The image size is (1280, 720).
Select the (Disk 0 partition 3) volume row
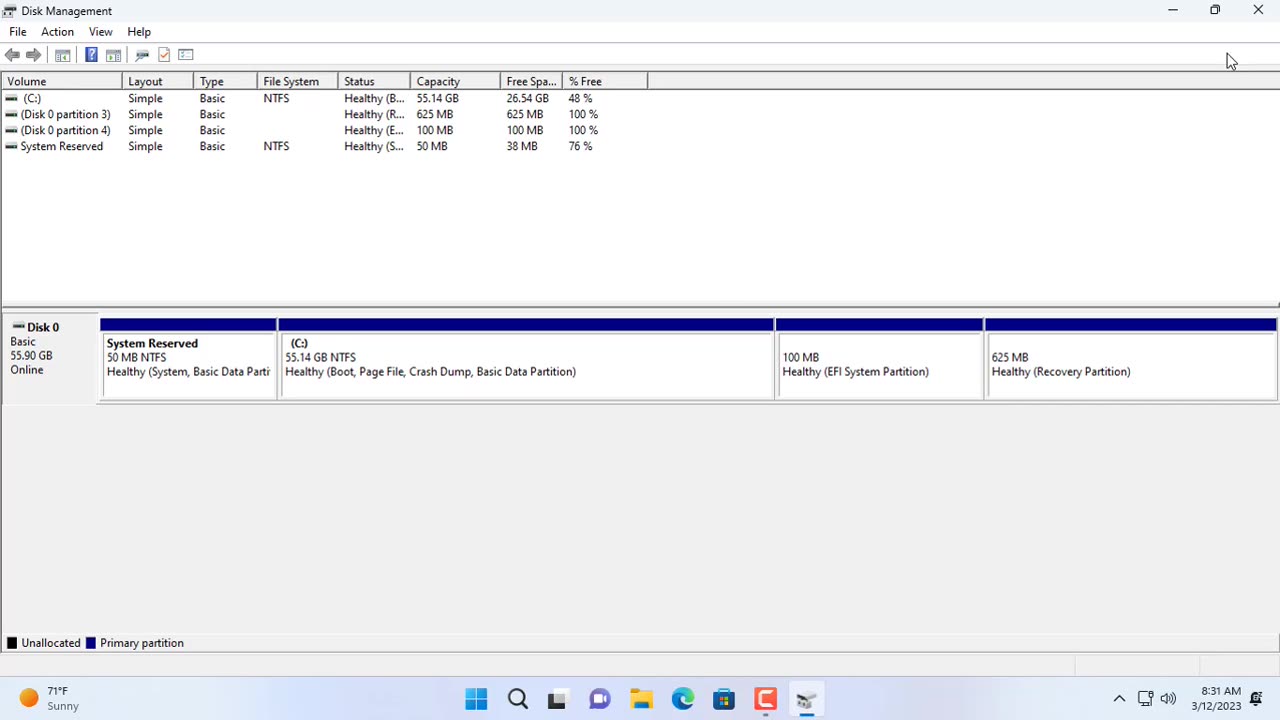[x=325, y=114]
